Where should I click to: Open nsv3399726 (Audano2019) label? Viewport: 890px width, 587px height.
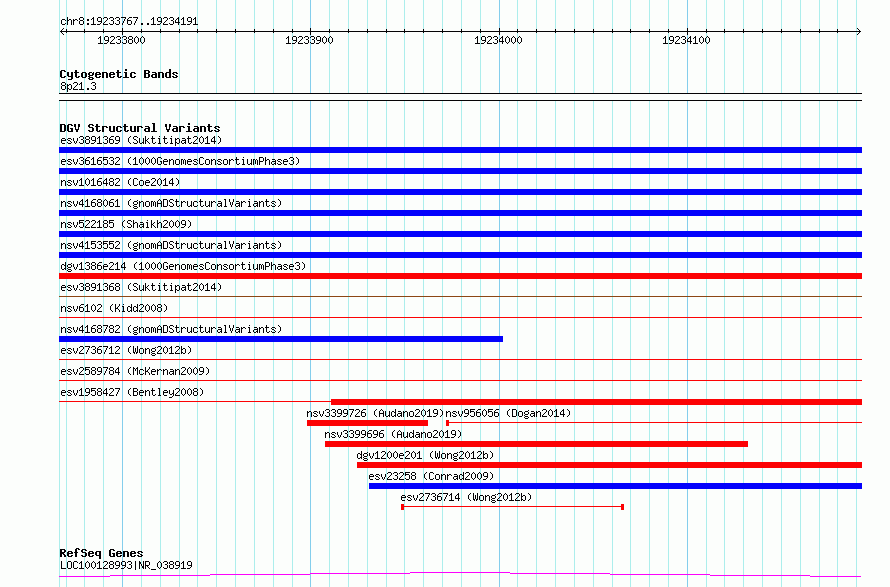pos(375,413)
